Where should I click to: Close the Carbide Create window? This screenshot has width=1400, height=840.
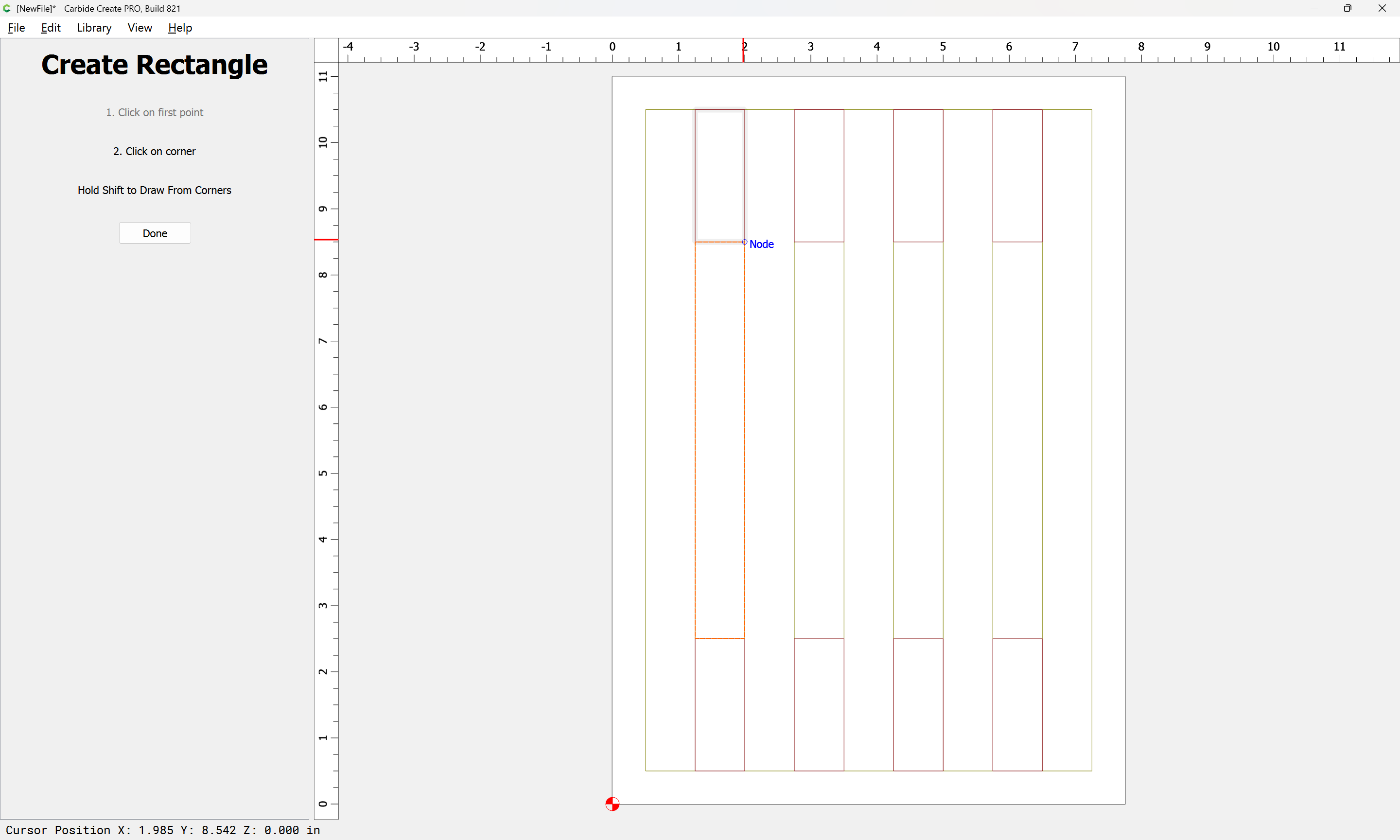[x=1382, y=8]
